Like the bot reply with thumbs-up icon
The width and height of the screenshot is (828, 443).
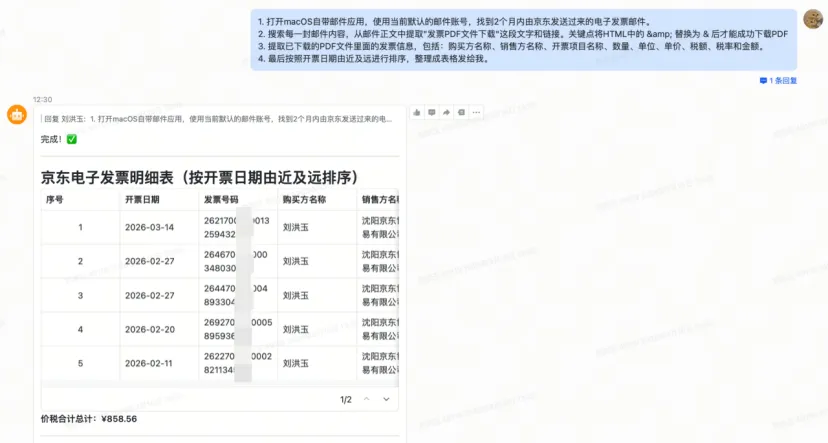point(417,112)
